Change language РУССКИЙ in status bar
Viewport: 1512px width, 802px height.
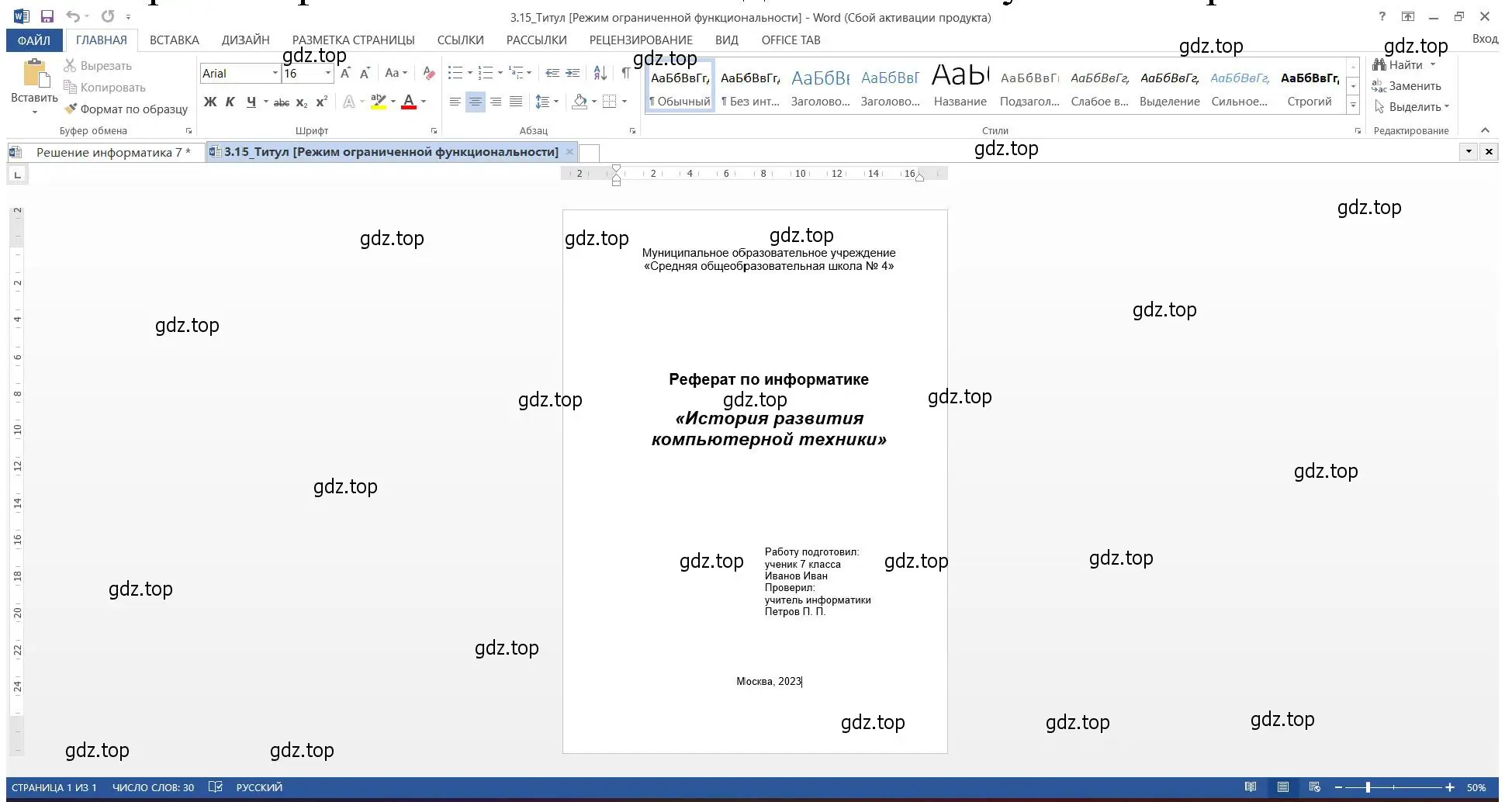coord(259,787)
